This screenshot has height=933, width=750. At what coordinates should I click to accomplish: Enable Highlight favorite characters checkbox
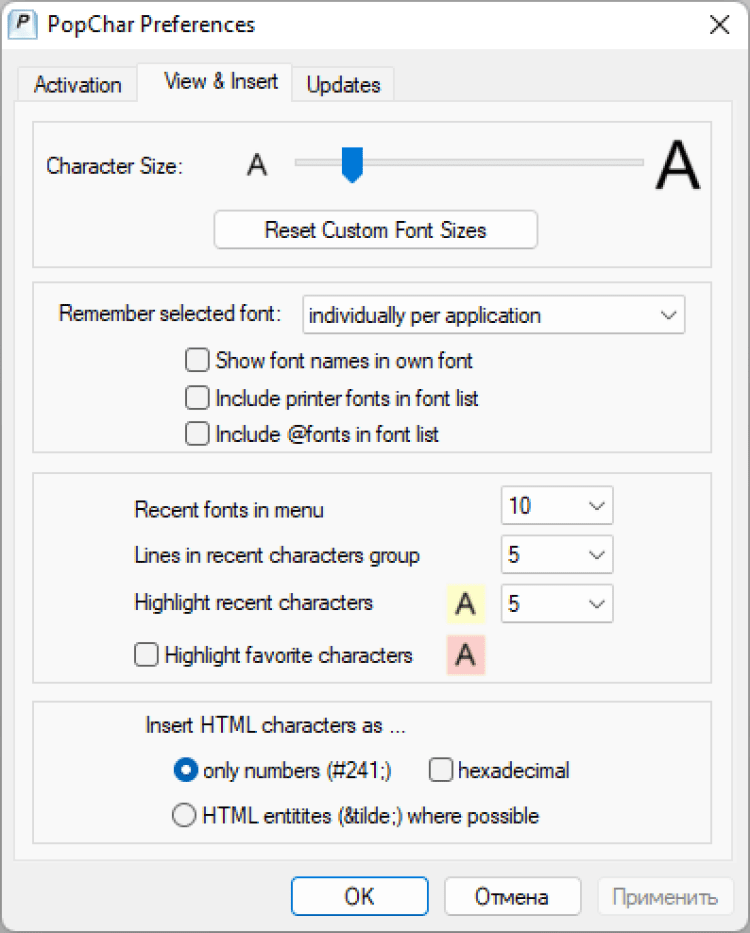[x=147, y=656]
